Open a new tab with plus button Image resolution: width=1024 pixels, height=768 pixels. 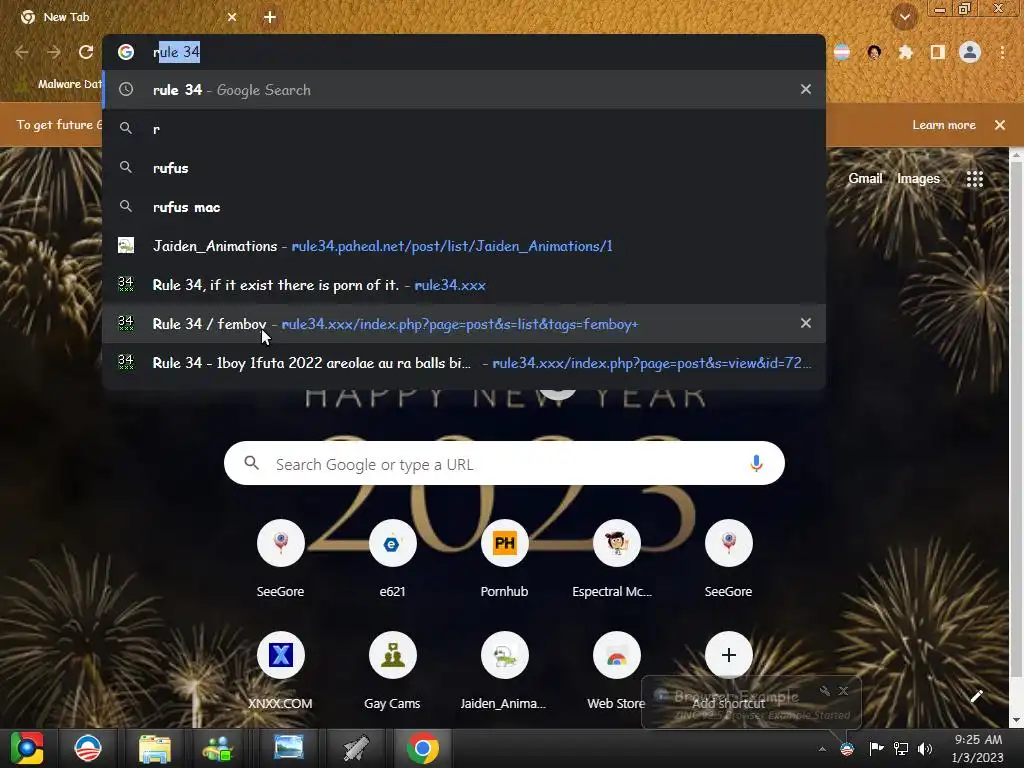(270, 18)
